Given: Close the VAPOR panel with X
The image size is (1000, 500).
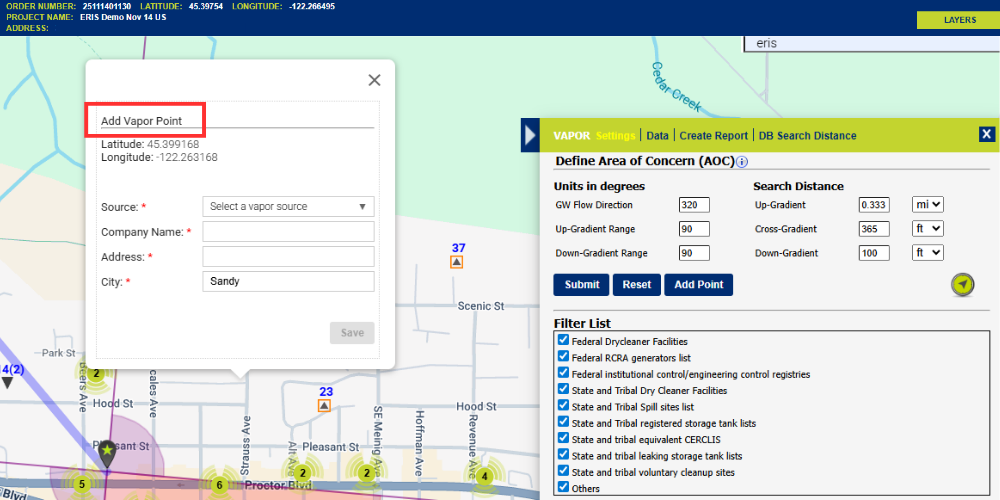Looking at the screenshot, I should tap(986, 135).
